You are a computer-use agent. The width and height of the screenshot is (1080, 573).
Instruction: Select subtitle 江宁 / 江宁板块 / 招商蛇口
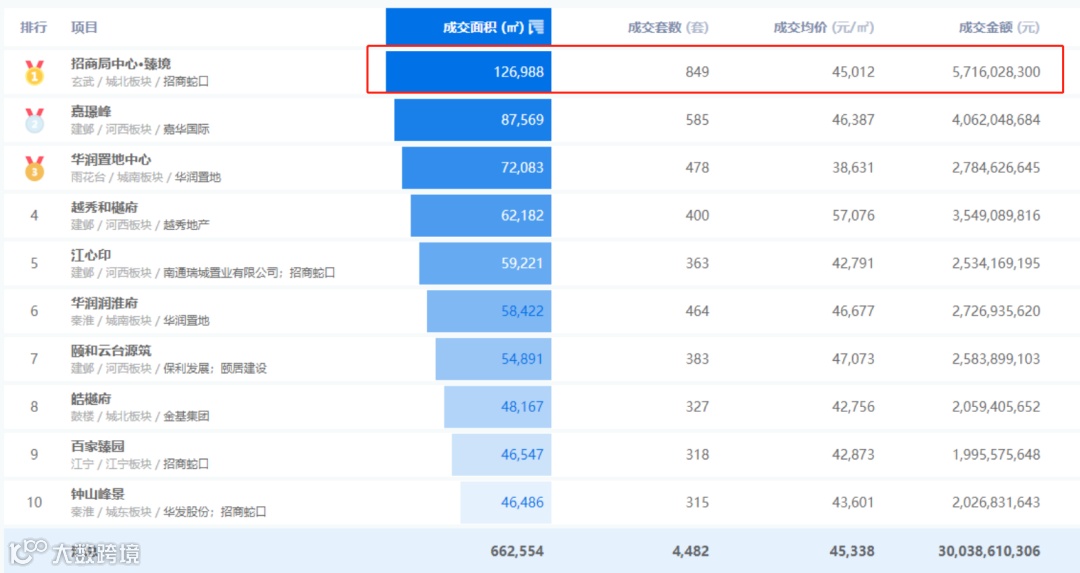tap(140, 464)
